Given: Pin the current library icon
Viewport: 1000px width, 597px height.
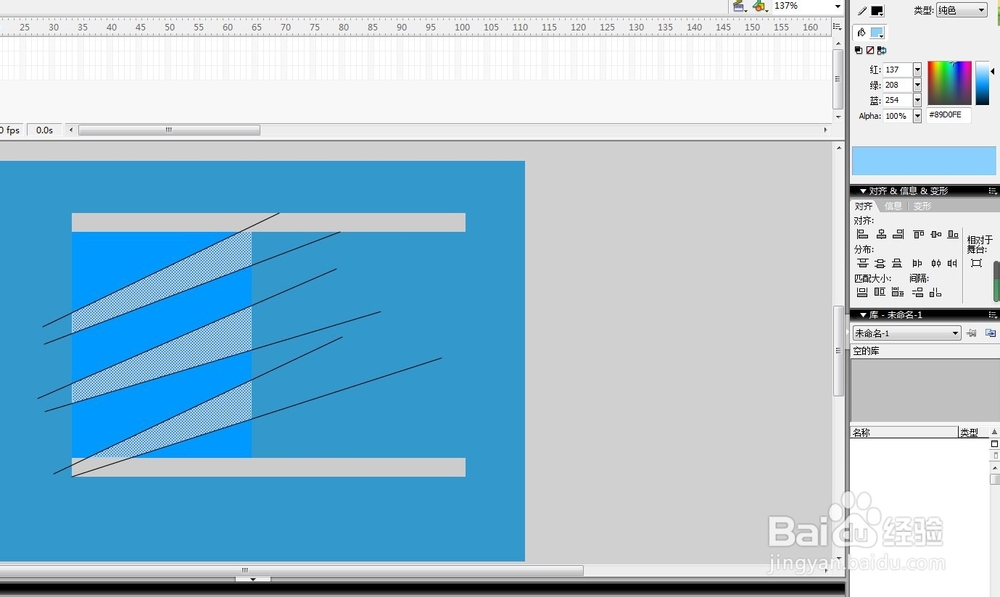Looking at the screenshot, I should [x=971, y=333].
